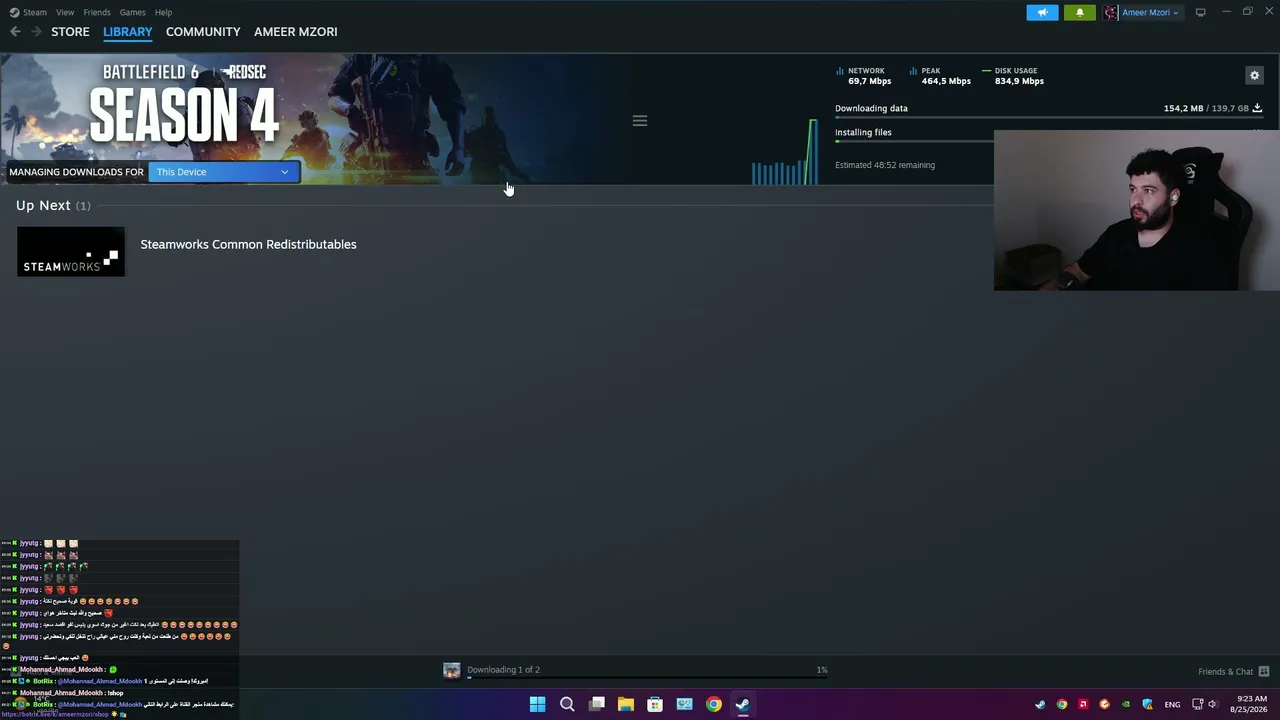This screenshot has width=1280, height=720.
Task: Click the game thumbnail in the bottom download bar
Action: point(452,670)
